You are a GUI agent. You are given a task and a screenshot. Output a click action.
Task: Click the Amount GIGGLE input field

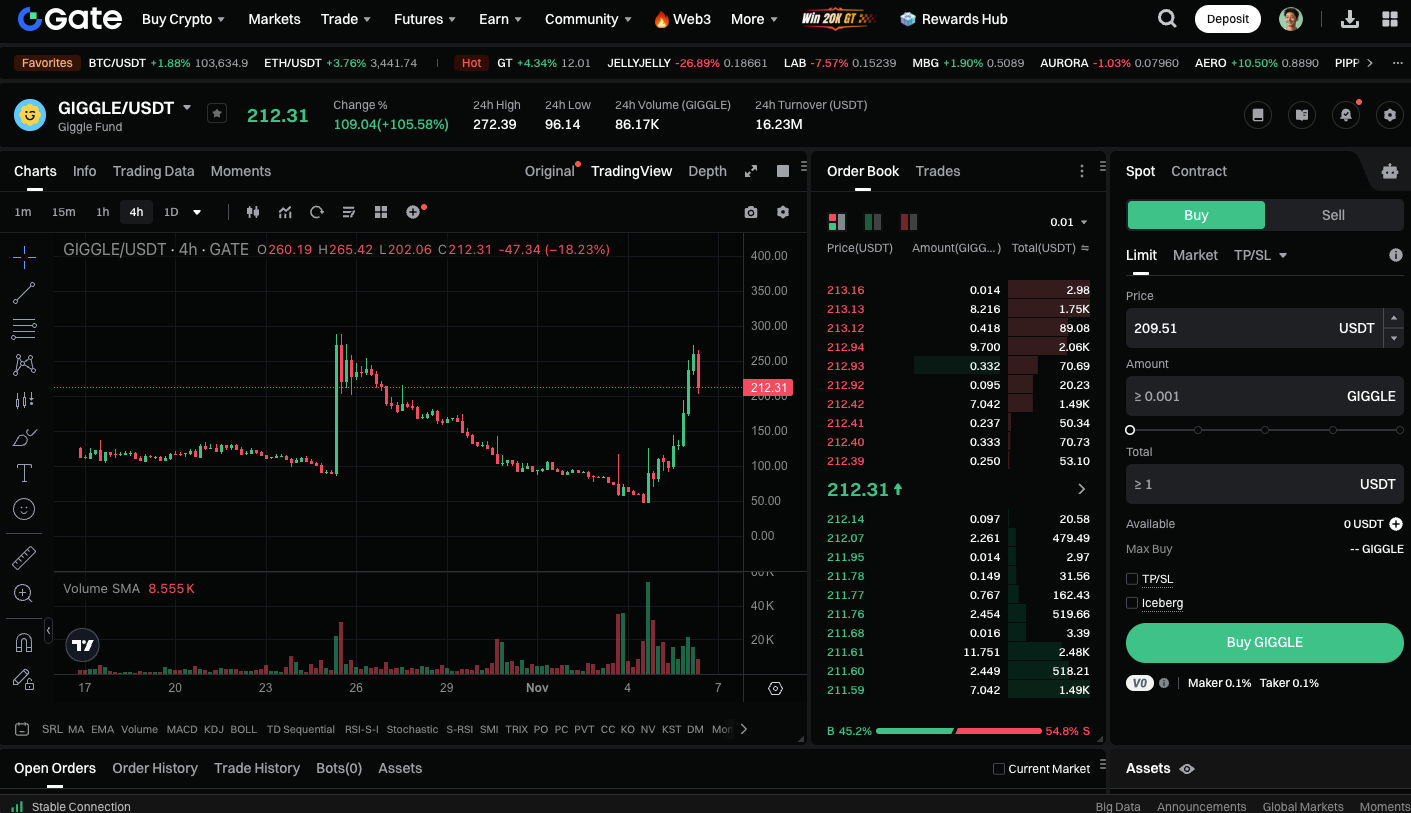pos(1265,396)
